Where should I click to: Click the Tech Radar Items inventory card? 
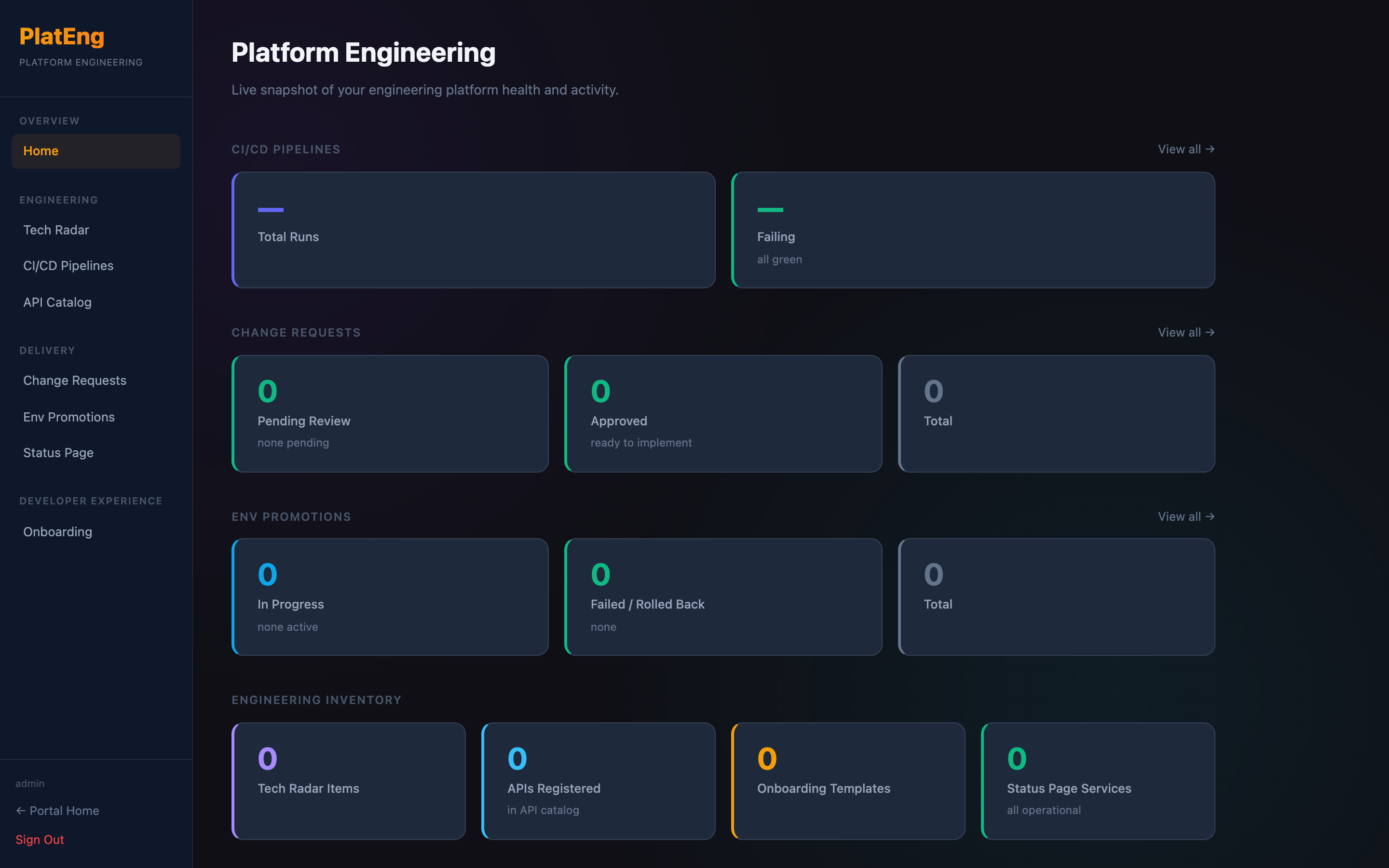coord(348,781)
